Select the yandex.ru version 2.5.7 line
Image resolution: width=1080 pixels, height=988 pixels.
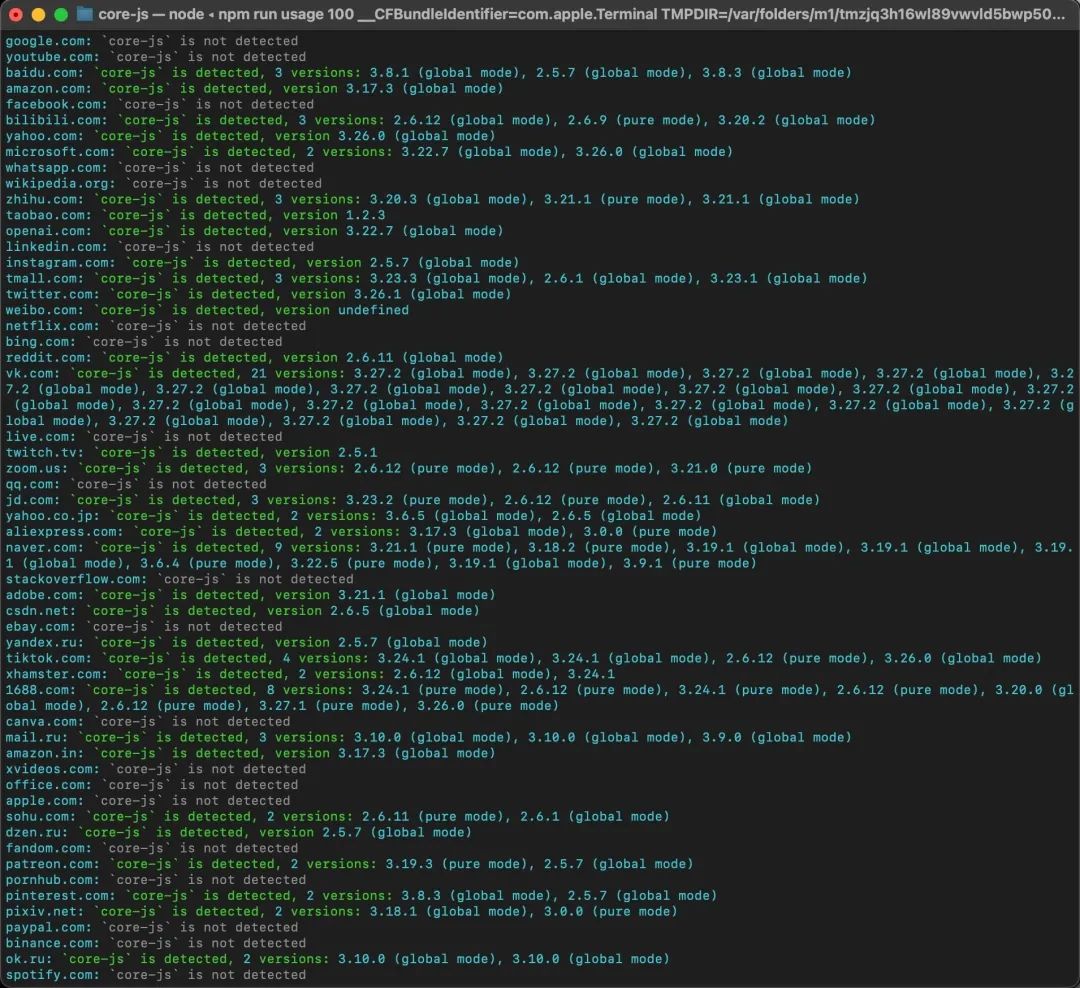click(247, 644)
